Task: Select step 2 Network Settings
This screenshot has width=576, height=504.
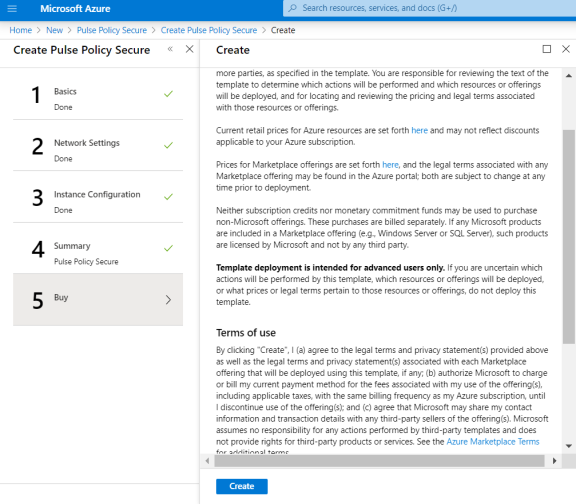Action: click(x=98, y=146)
